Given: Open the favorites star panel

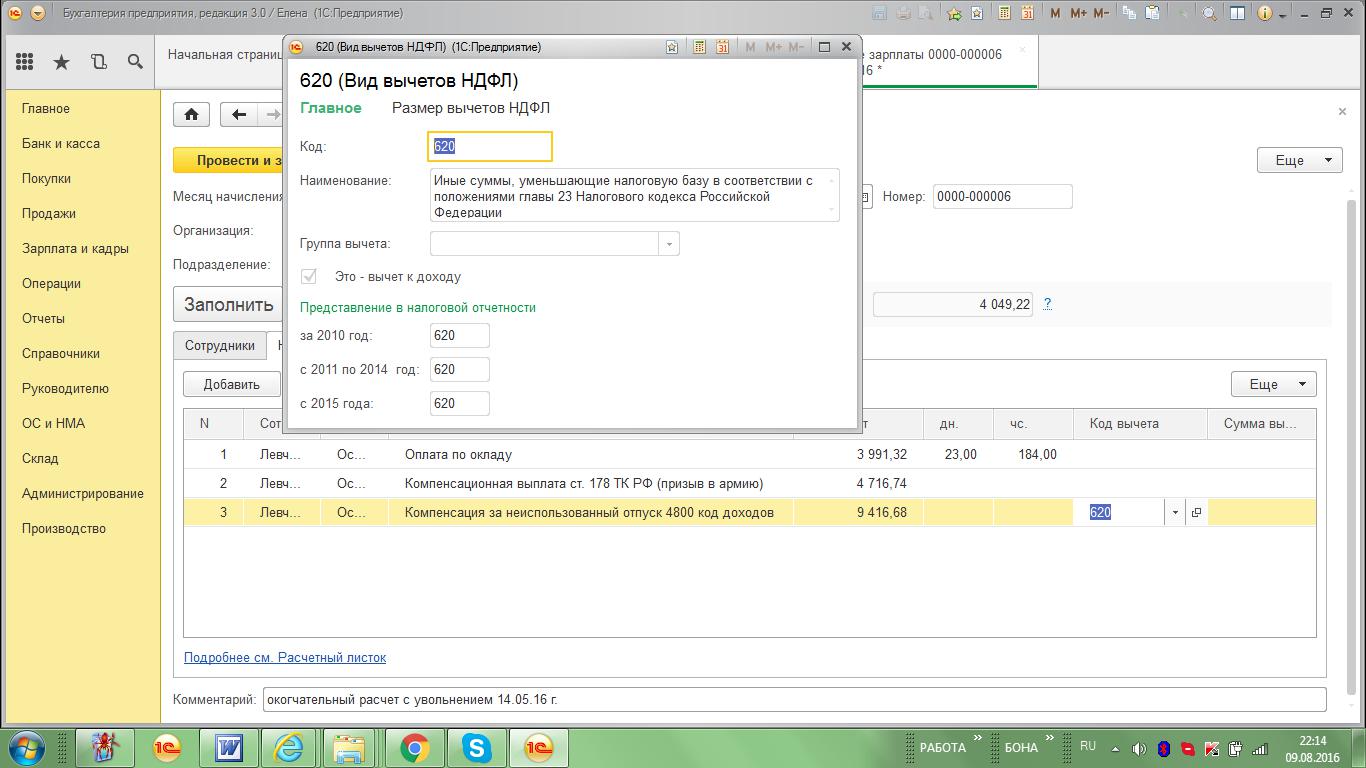Looking at the screenshot, I should (61, 62).
